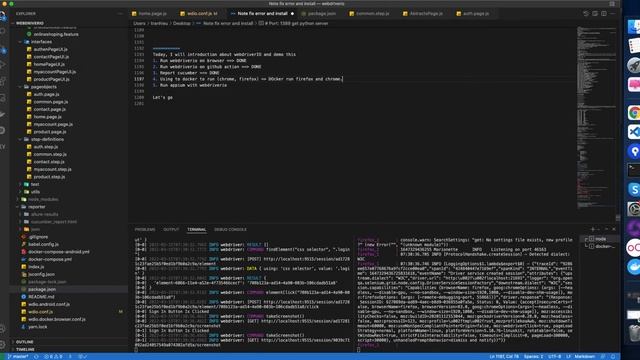This screenshot has height=360, width=640.
Task: Expand the test folder
Action: [35, 184]
